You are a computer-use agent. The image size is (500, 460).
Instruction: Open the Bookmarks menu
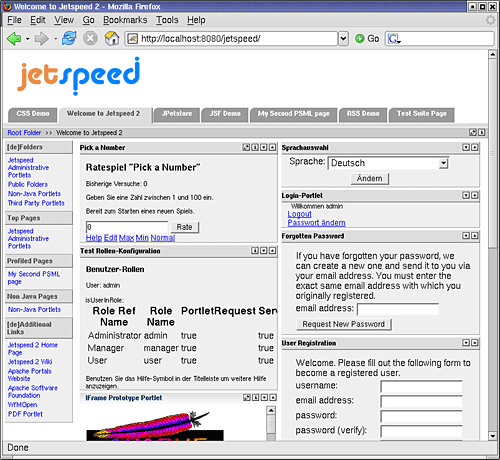point(125,20)
